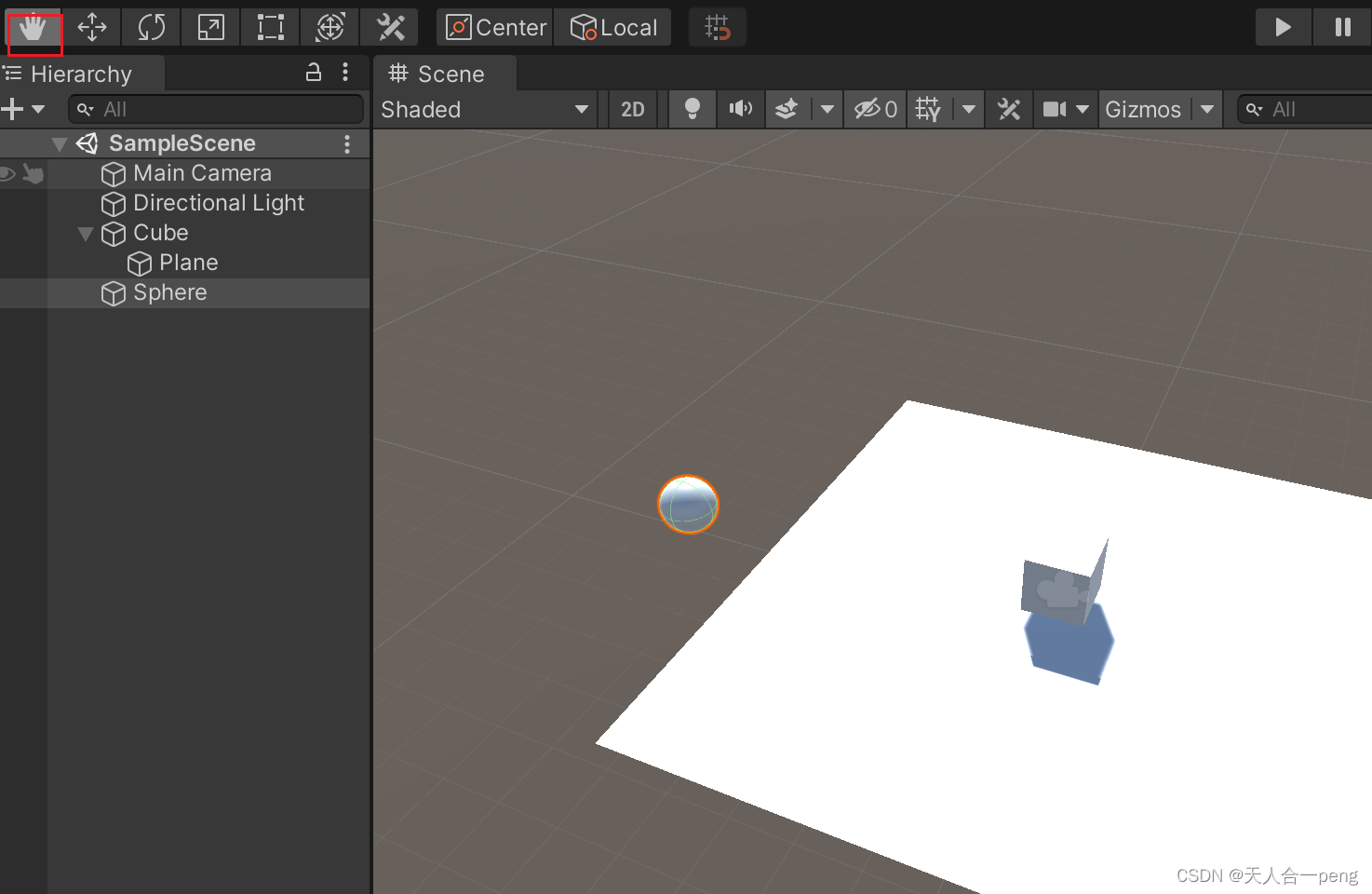Select the Sphere object row

pyautogui.click(x=185, y=292)
